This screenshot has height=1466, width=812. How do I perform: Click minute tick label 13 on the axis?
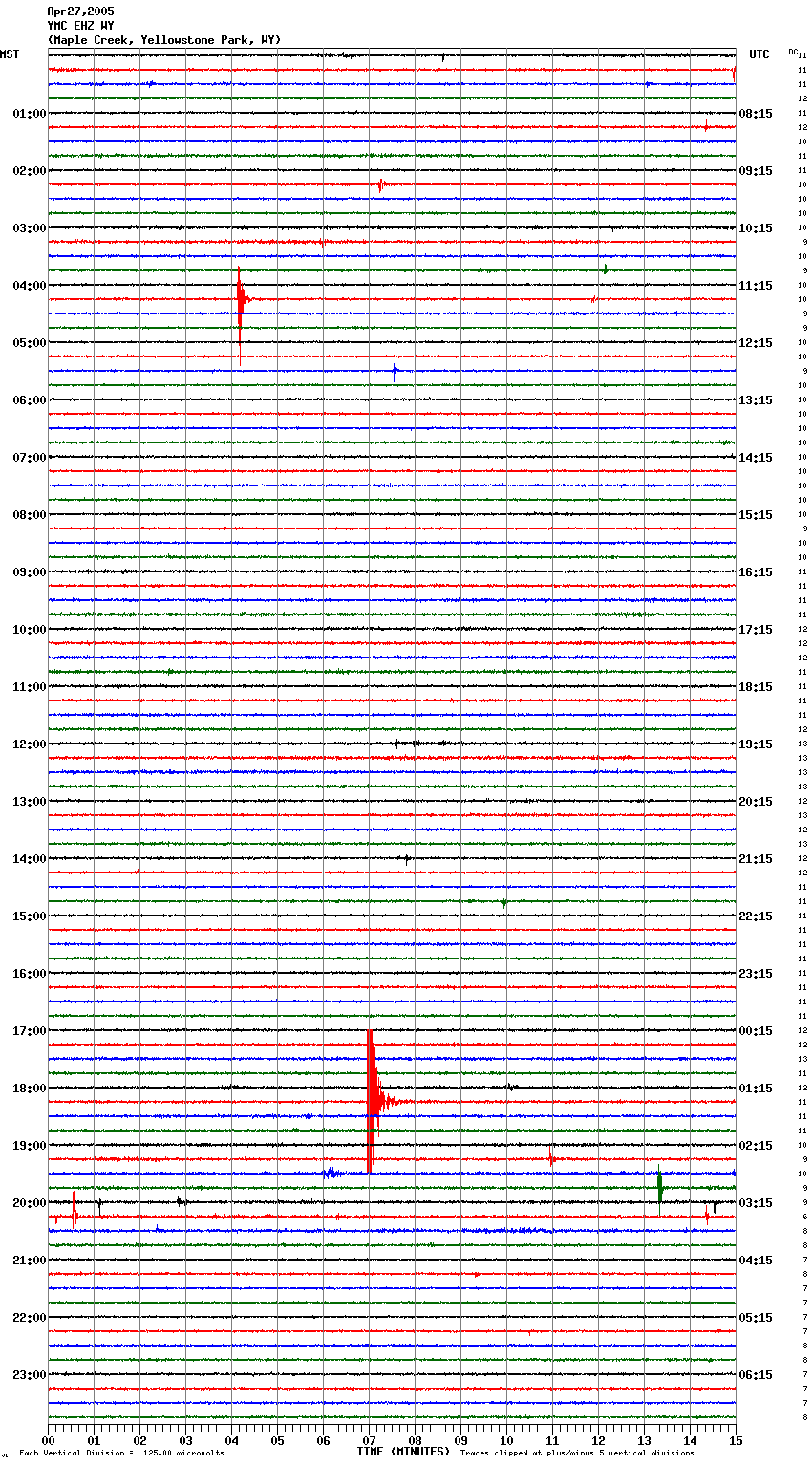(644, 1440)
